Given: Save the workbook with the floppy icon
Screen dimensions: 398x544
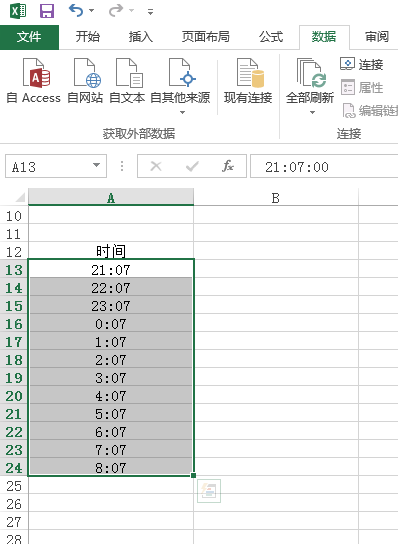Looking at the screenshot, I should pyautogui.click(x=47, y=11).
